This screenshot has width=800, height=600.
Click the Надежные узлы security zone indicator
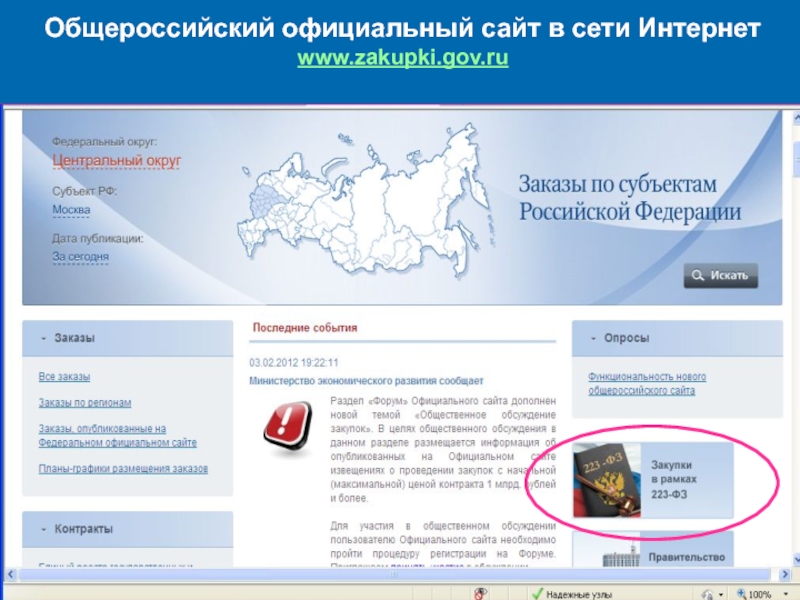(x=571, y=594)
